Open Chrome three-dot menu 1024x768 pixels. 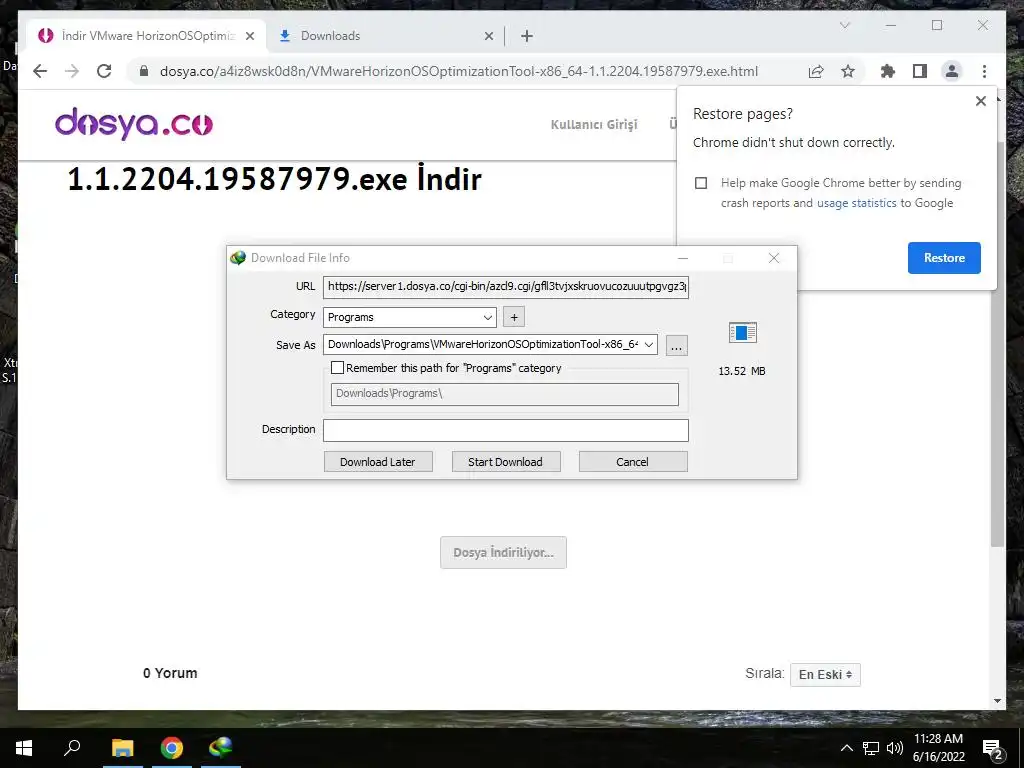point(984,71)
